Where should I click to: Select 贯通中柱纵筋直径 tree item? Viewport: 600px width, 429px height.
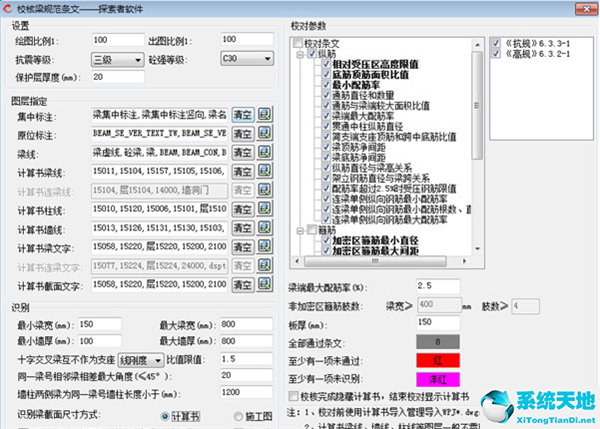pyautogui.click(x=367, y=126)
